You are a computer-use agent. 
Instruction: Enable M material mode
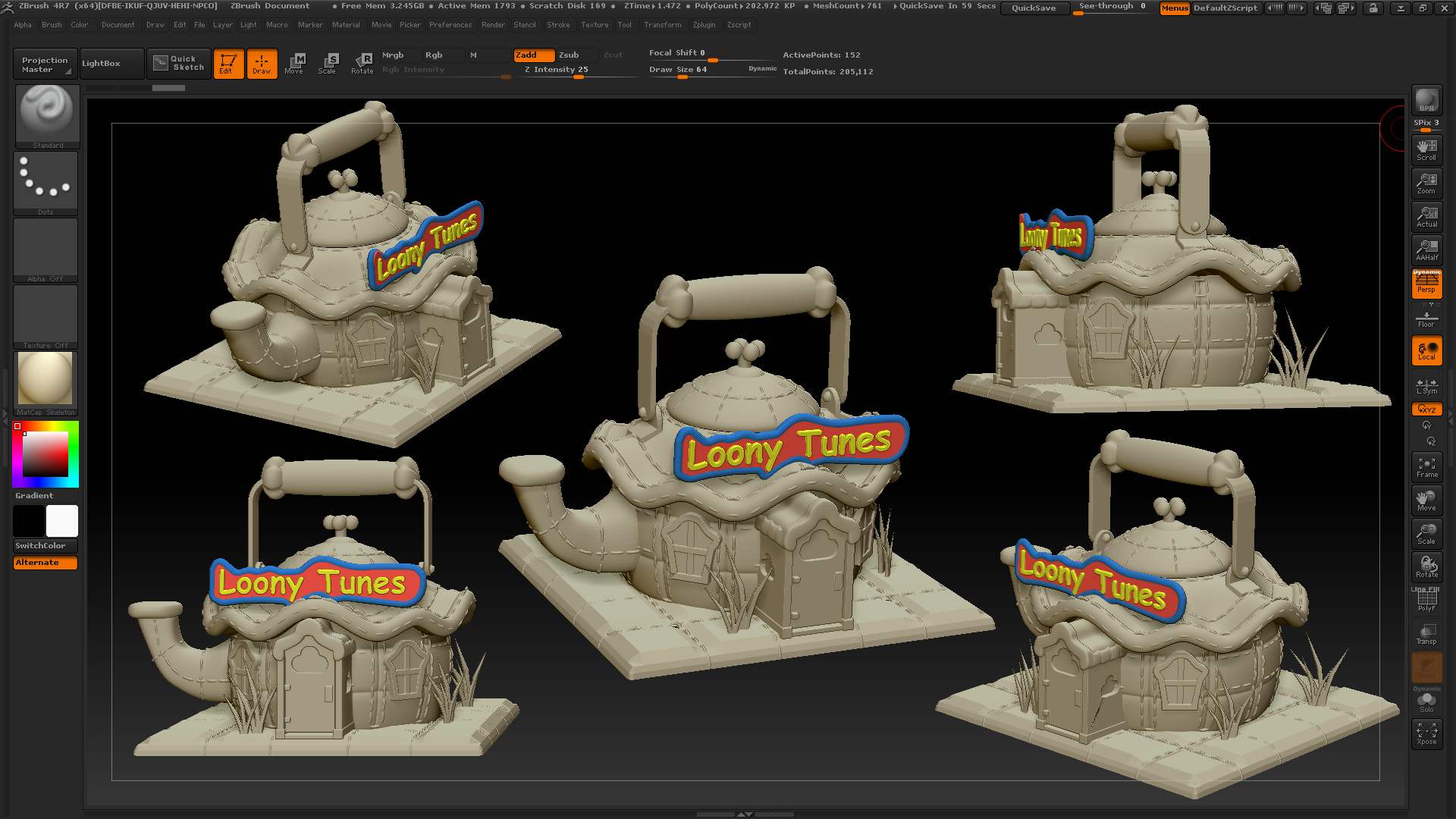coord(488,55)
